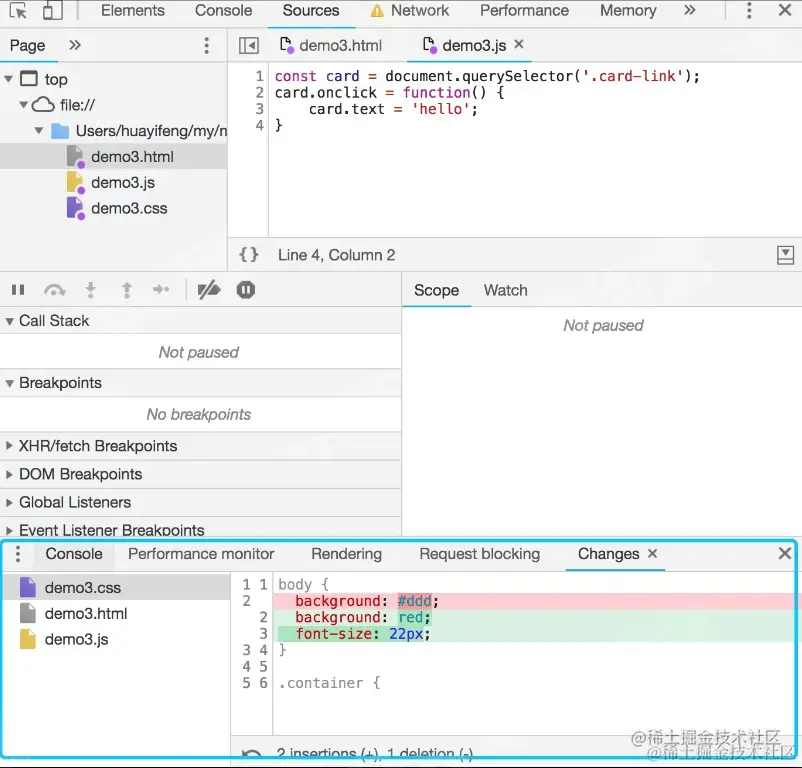Activate the inspect element picker icon
Viewport: 802px width, 768px height.
18,10
